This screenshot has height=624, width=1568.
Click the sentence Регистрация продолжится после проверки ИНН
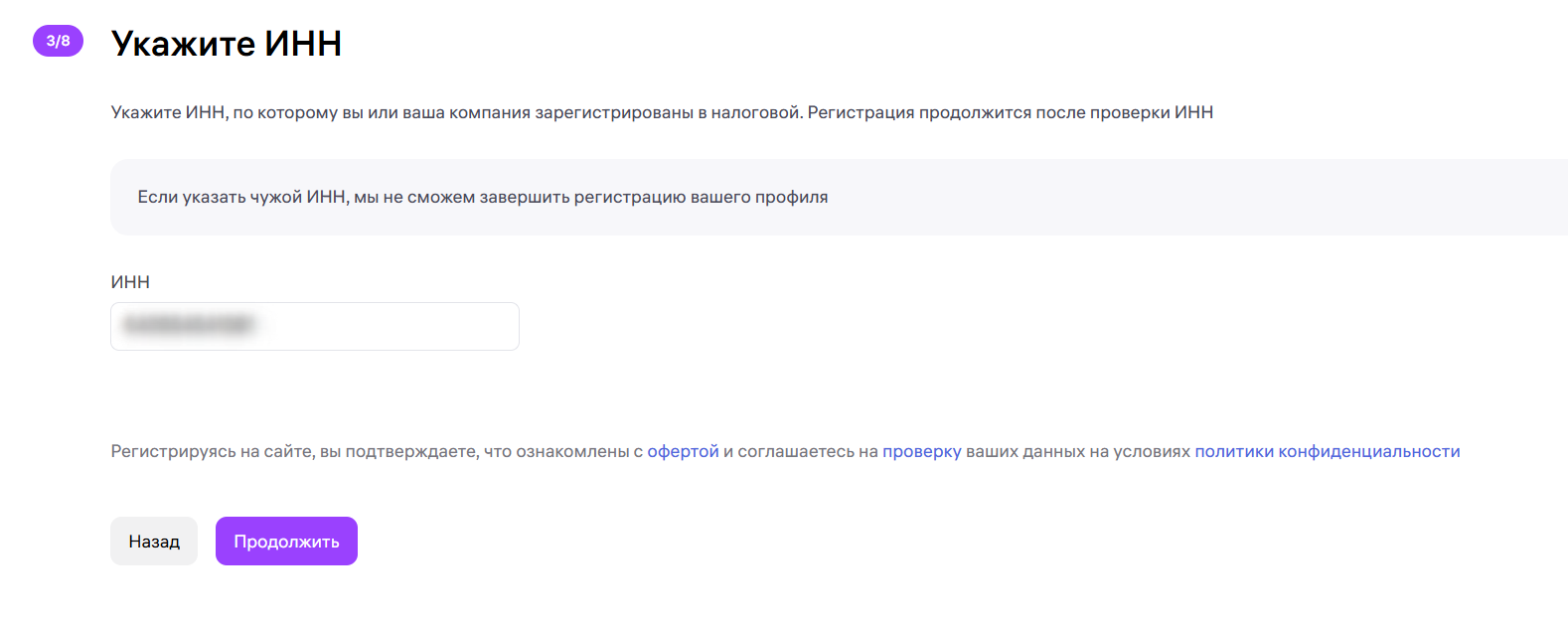click(1010, 112)
